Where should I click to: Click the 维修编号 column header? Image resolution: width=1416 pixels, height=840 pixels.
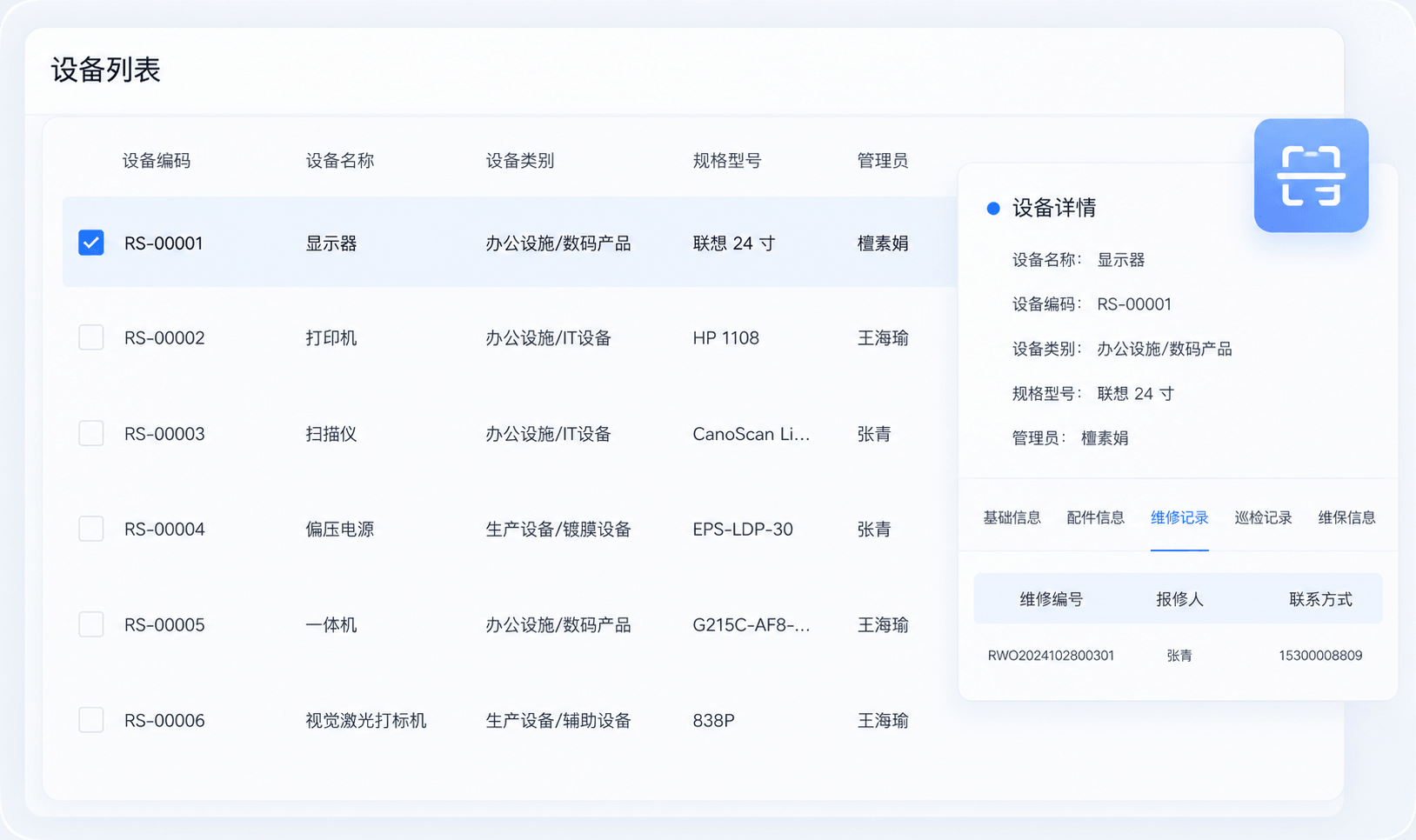[1051, 599]
